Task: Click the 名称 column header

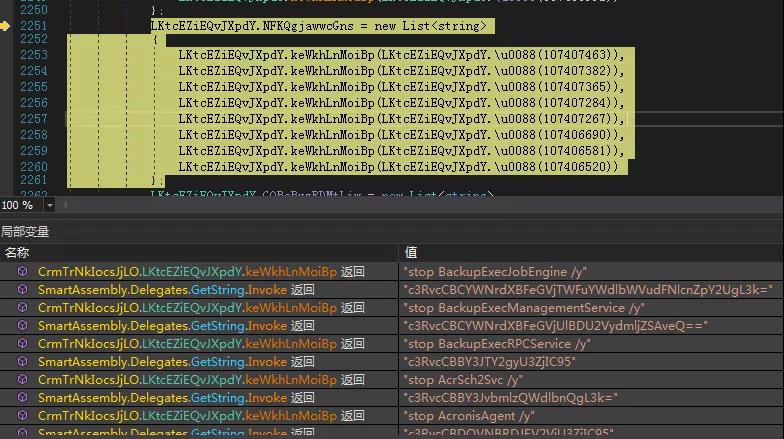Action: (x=17, y=252)
